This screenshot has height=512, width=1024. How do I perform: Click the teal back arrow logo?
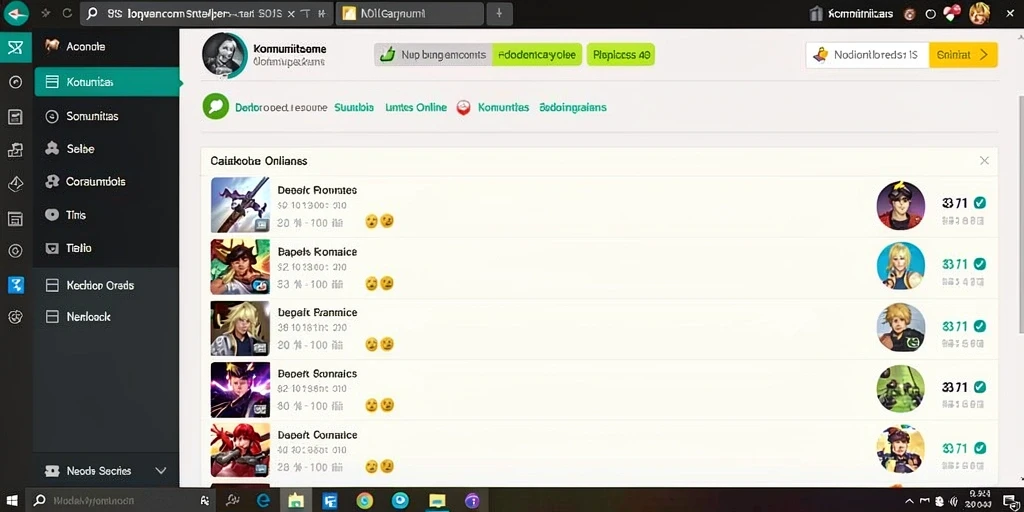click(x=16, y=13)
